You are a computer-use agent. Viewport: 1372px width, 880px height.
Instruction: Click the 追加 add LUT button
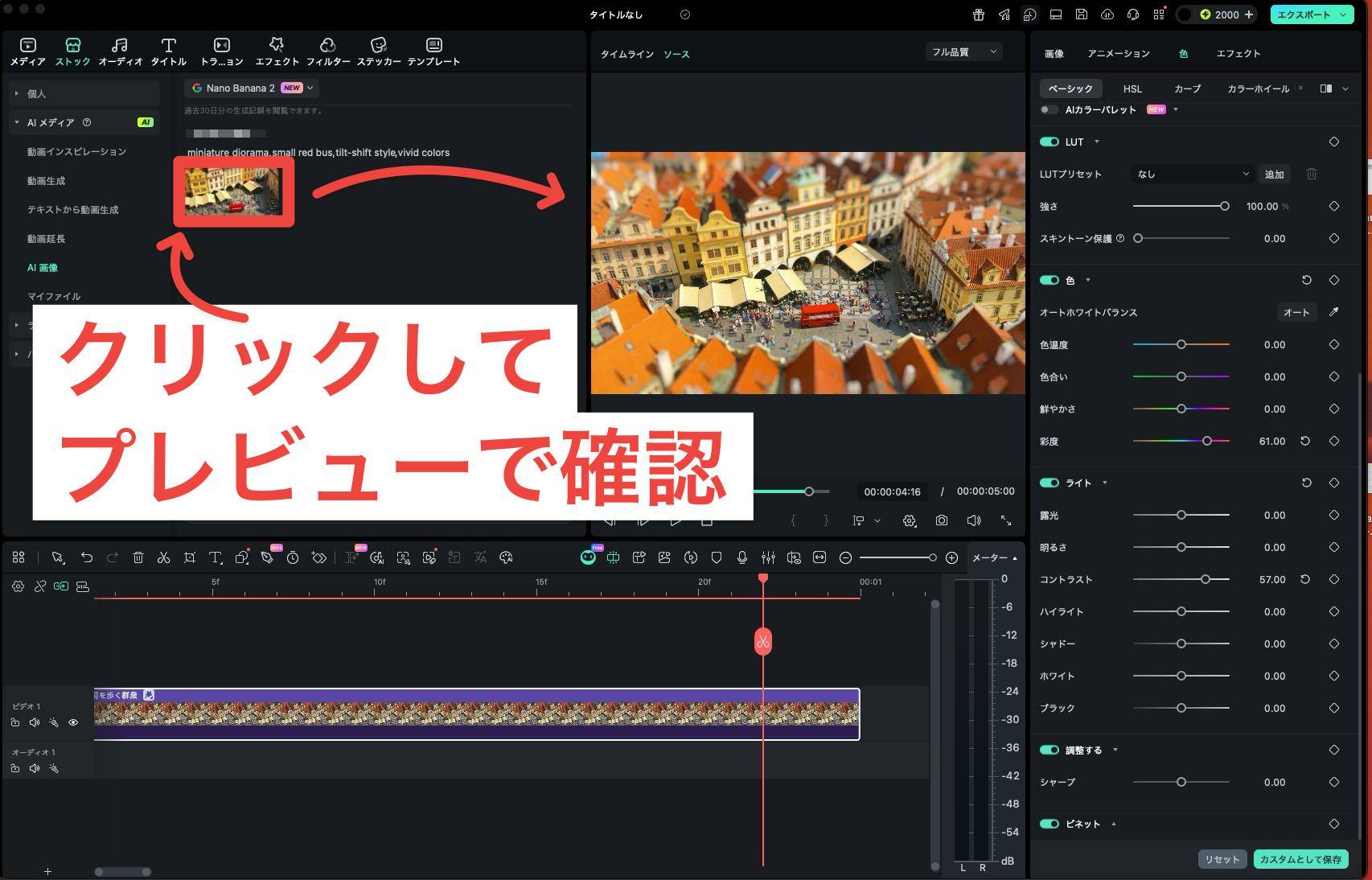1275,174
